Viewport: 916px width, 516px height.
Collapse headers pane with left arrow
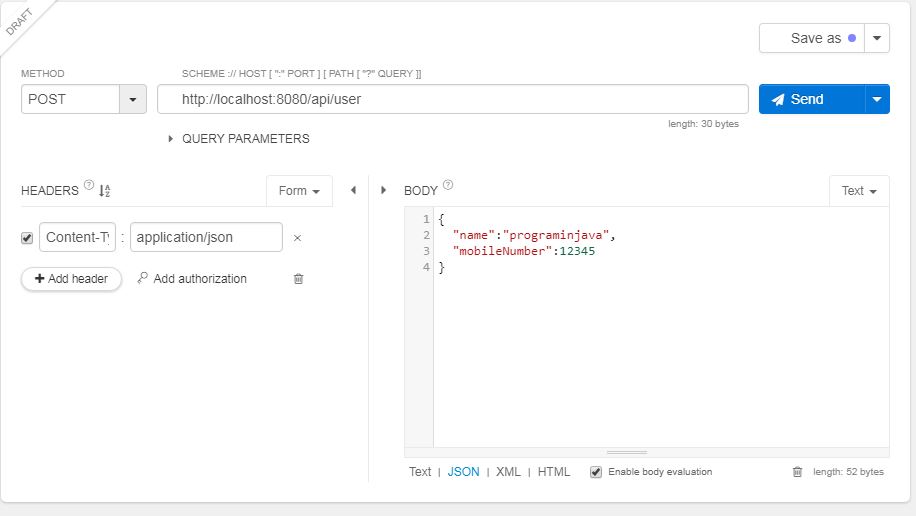coord(353,190)
